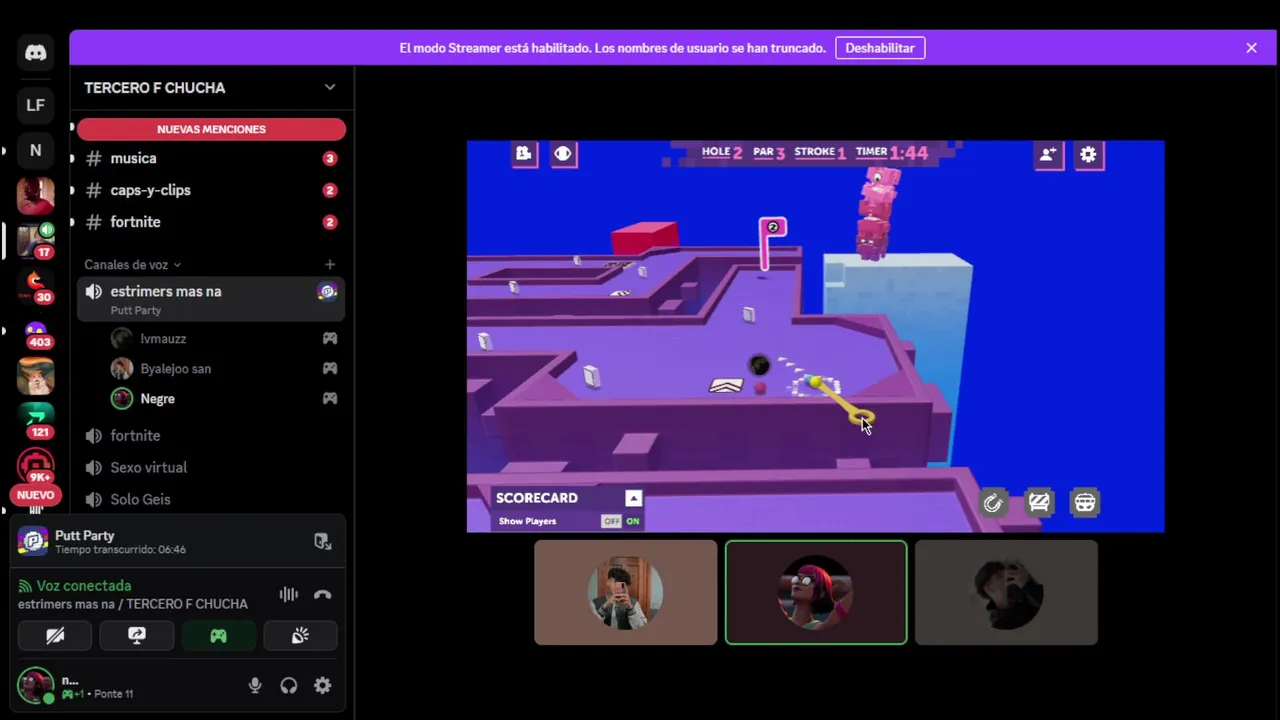
Task: Expand TERCERO F CHUCHA server menu
Action: click(x=330, y=88)
